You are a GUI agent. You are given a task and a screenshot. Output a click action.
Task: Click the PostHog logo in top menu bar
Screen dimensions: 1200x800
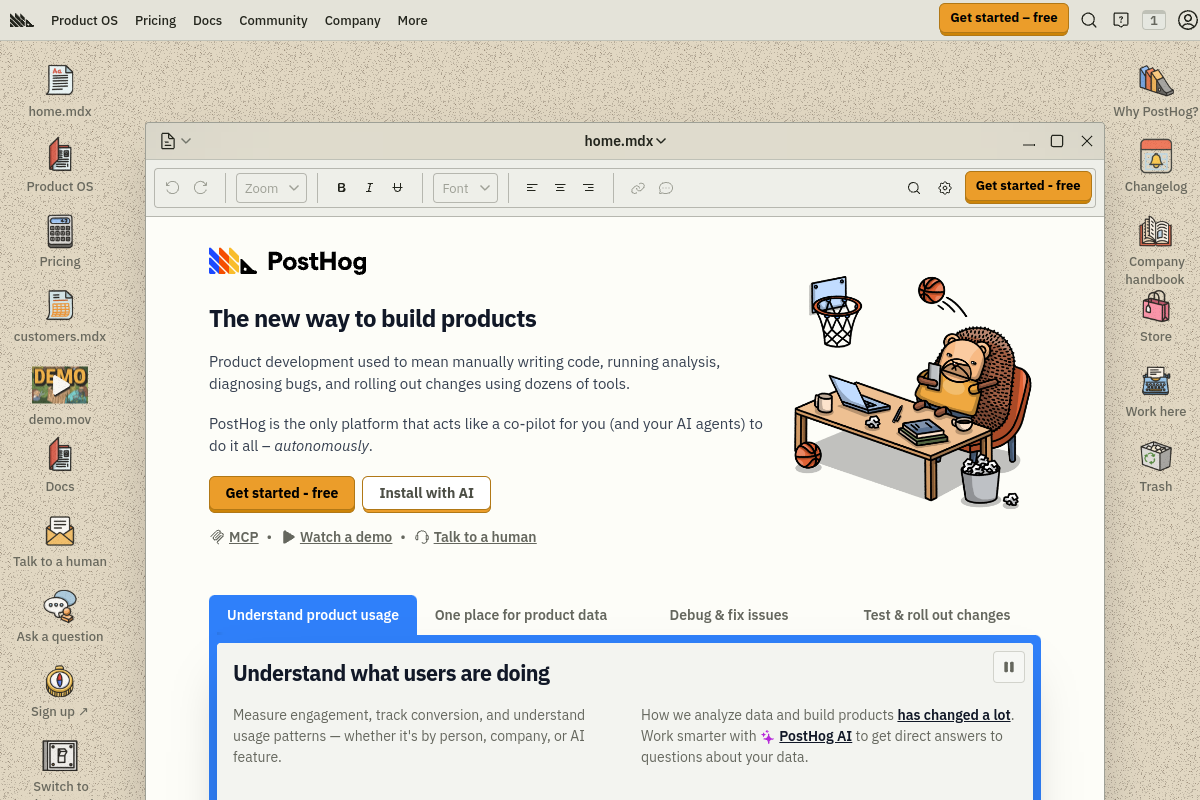click(x=21, y=20)
